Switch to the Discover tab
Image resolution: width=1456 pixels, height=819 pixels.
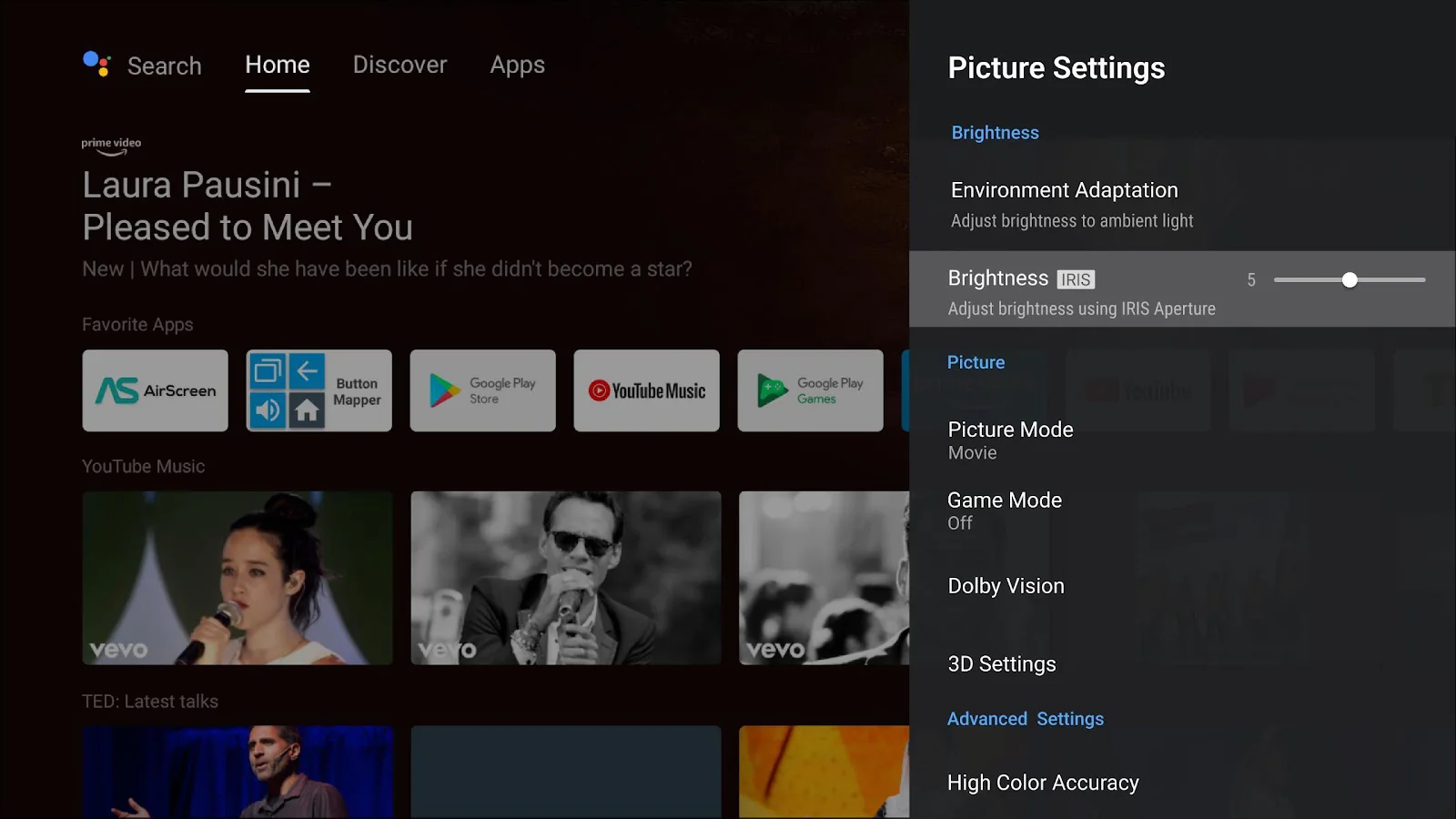(x=399, y=66)
